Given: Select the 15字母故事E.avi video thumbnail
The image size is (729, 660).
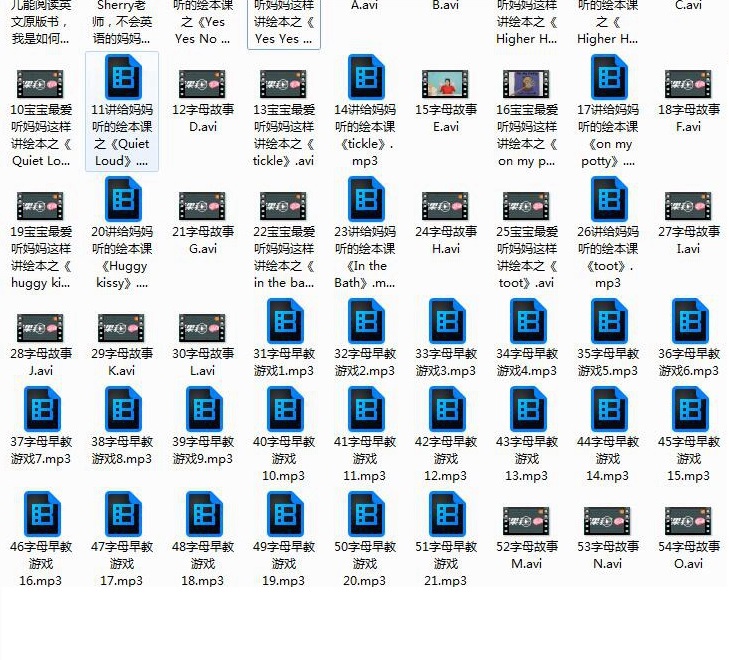Looking at the screenshot, I should tap(447, 84).
